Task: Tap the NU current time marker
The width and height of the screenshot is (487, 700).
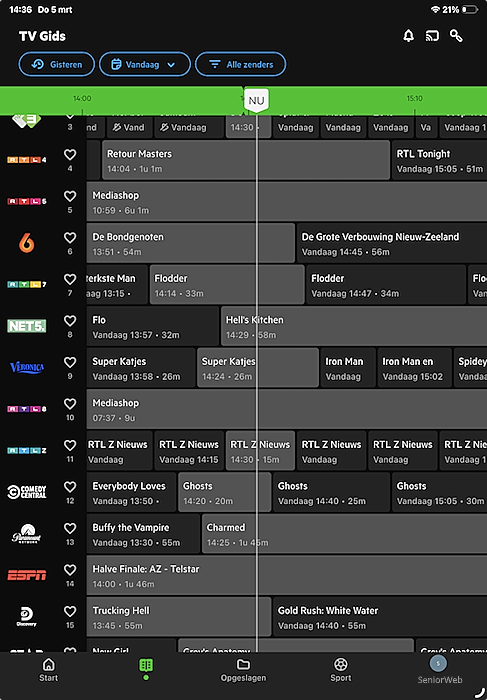Action: coord(256,100)
